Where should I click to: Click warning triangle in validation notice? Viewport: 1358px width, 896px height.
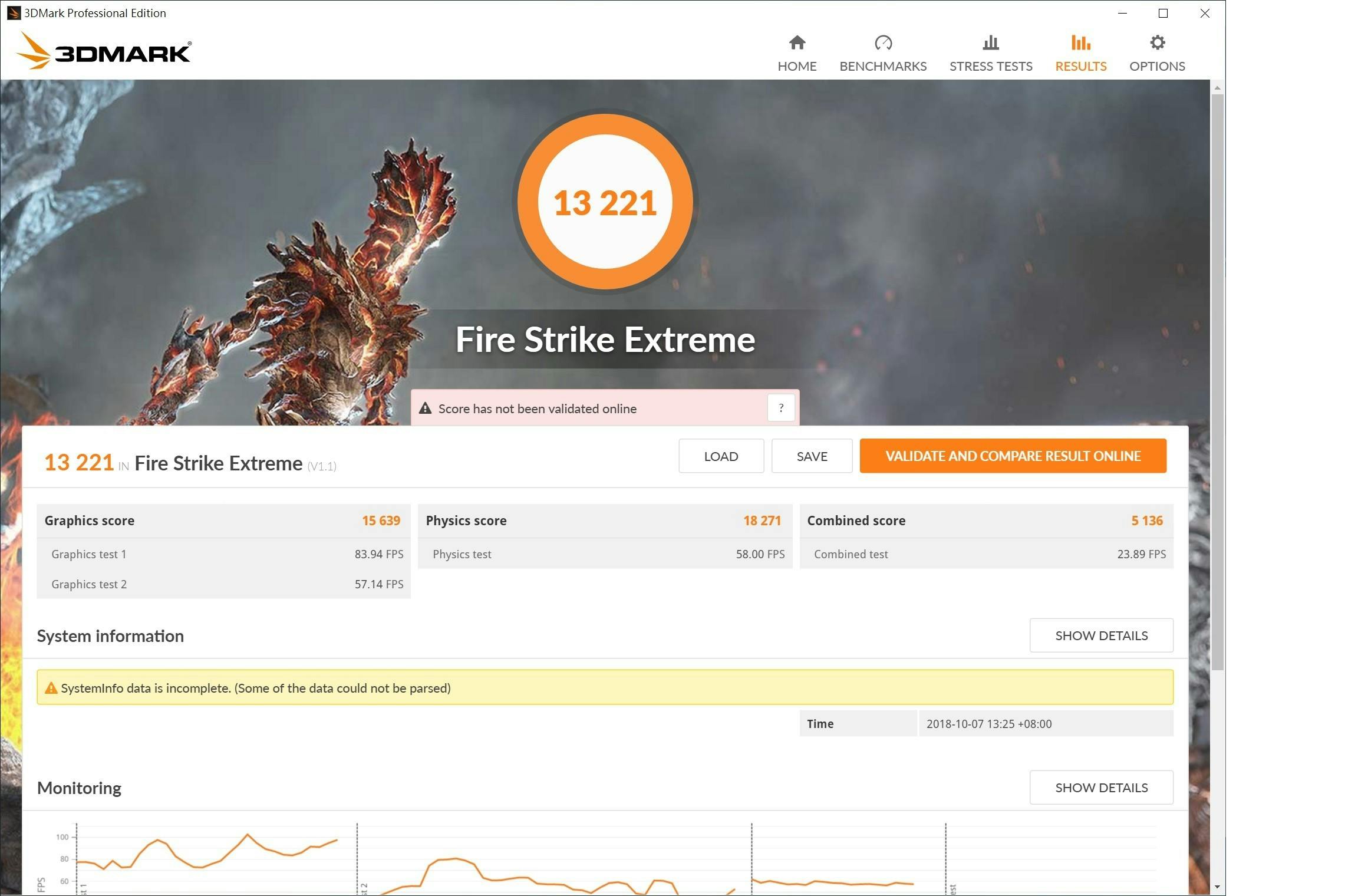coord(425,408)
